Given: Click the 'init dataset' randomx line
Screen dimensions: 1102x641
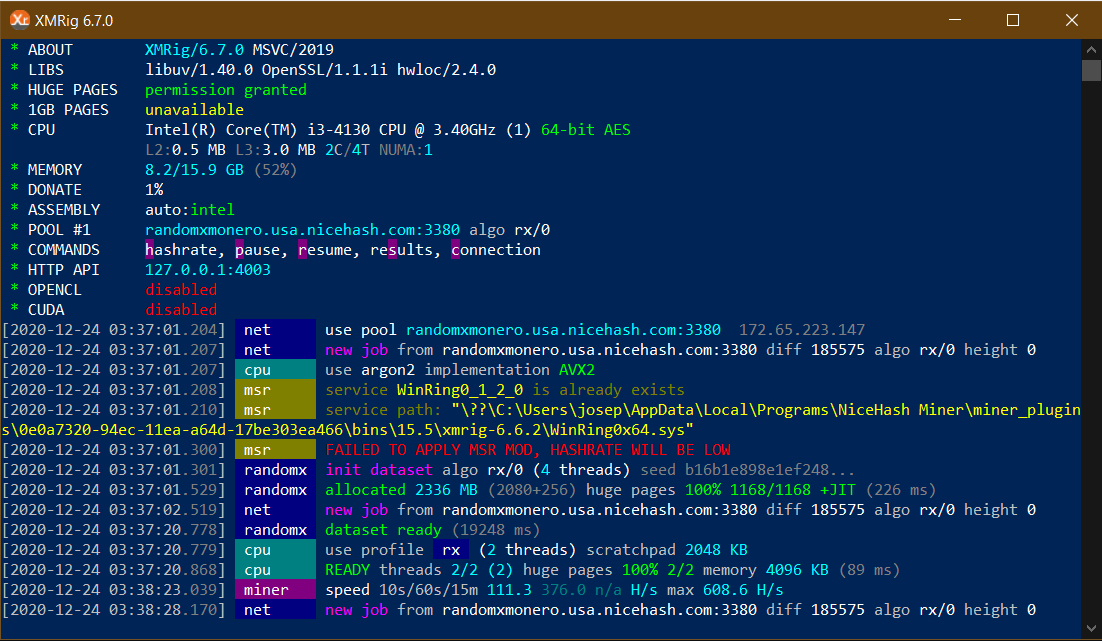Looking at the screenshot, I should pos(590,470).
